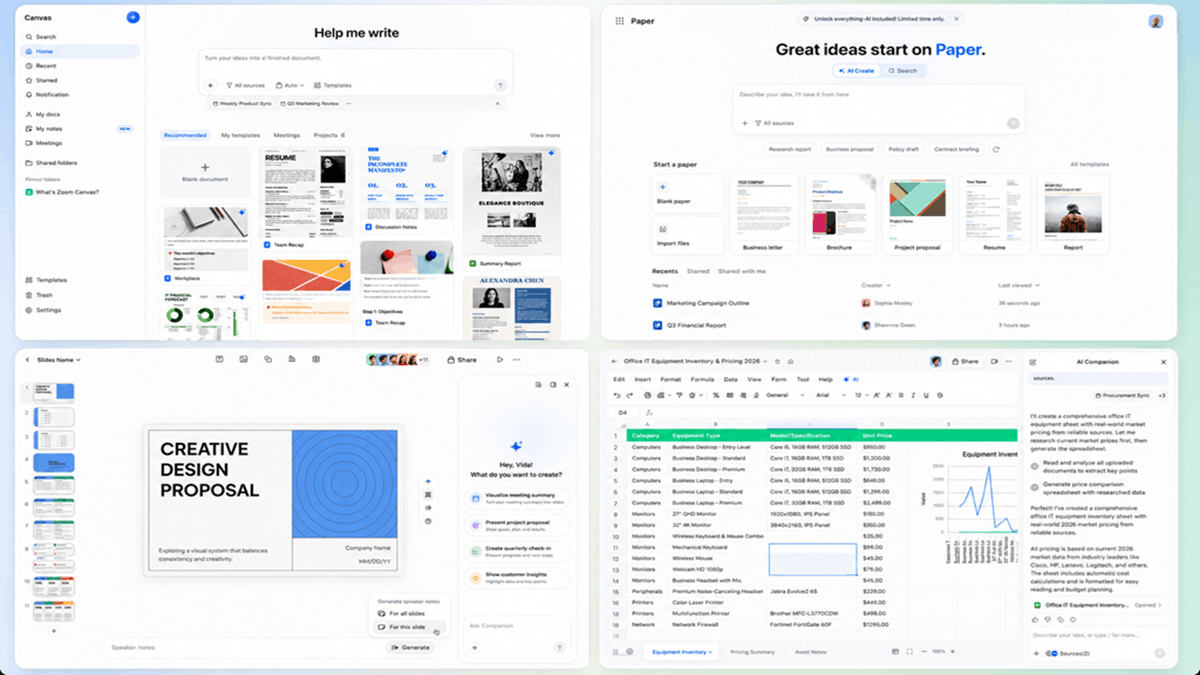Switch to Search mode in Paper
This screenshot has width=1200, height=675.
click(x=901, y=71)
